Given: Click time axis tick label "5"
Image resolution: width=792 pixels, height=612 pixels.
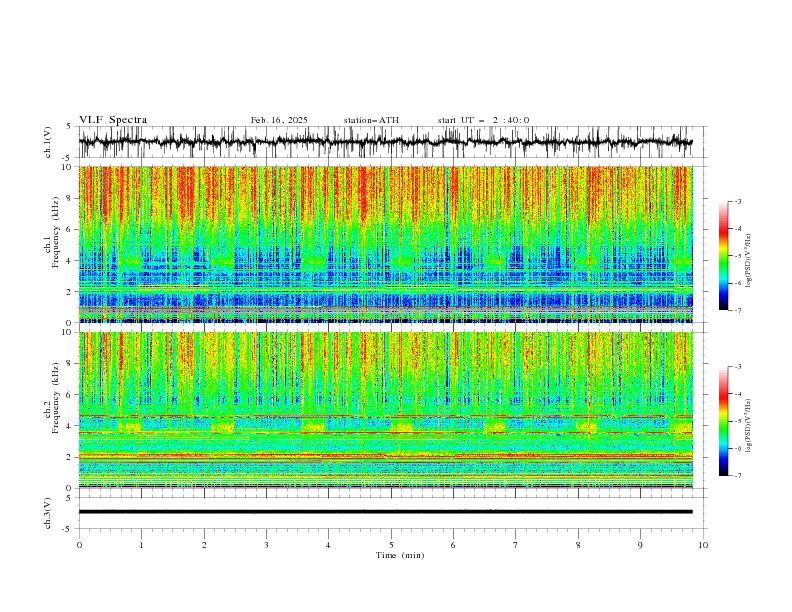Looking at the screenshot, I should pyautogui.click(x=391, y=545).
